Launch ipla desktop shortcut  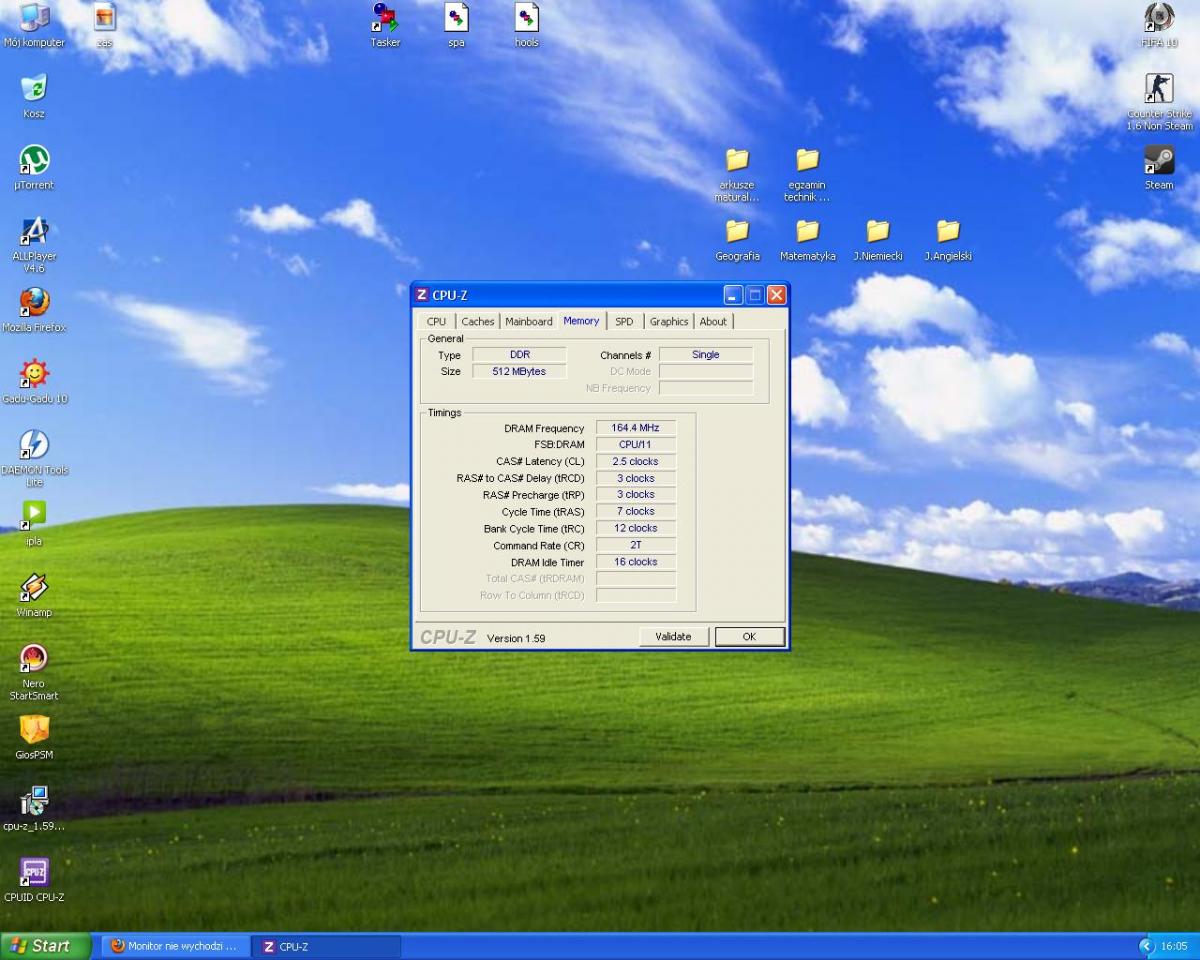pyautogui.click(x=34, y=523)
